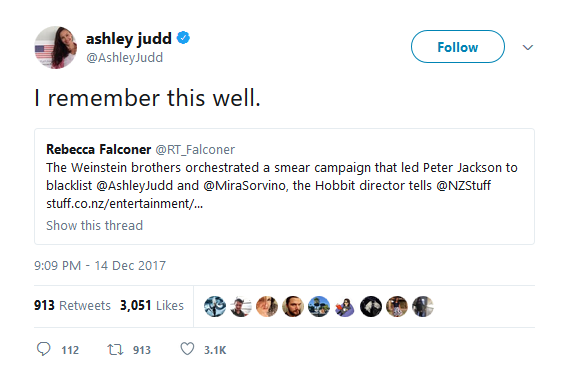Click Show this thread
Viewport: 569px width, 367px height.
pyautogui.click(x=94, y=225)
